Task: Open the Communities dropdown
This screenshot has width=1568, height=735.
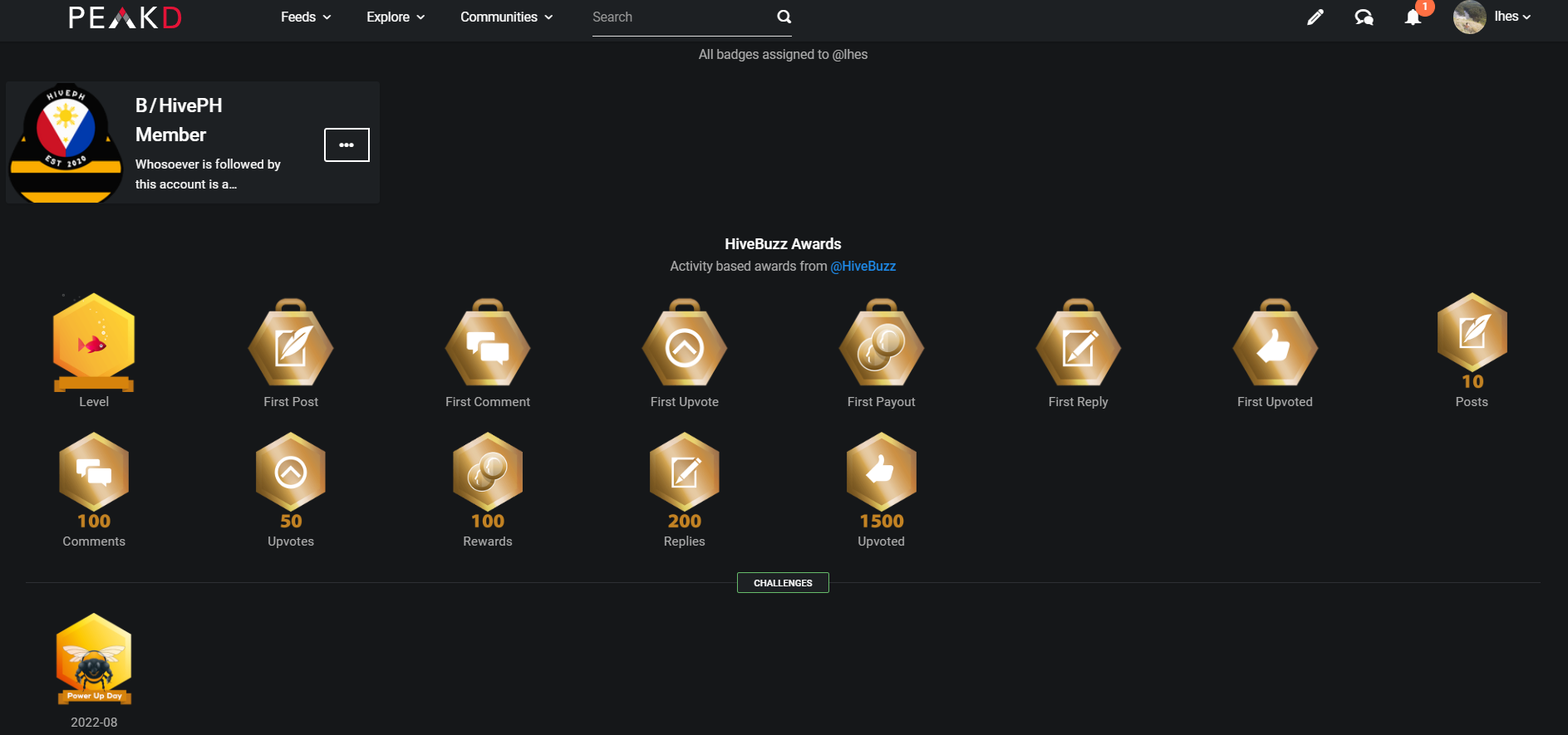Action: (506, 17)
